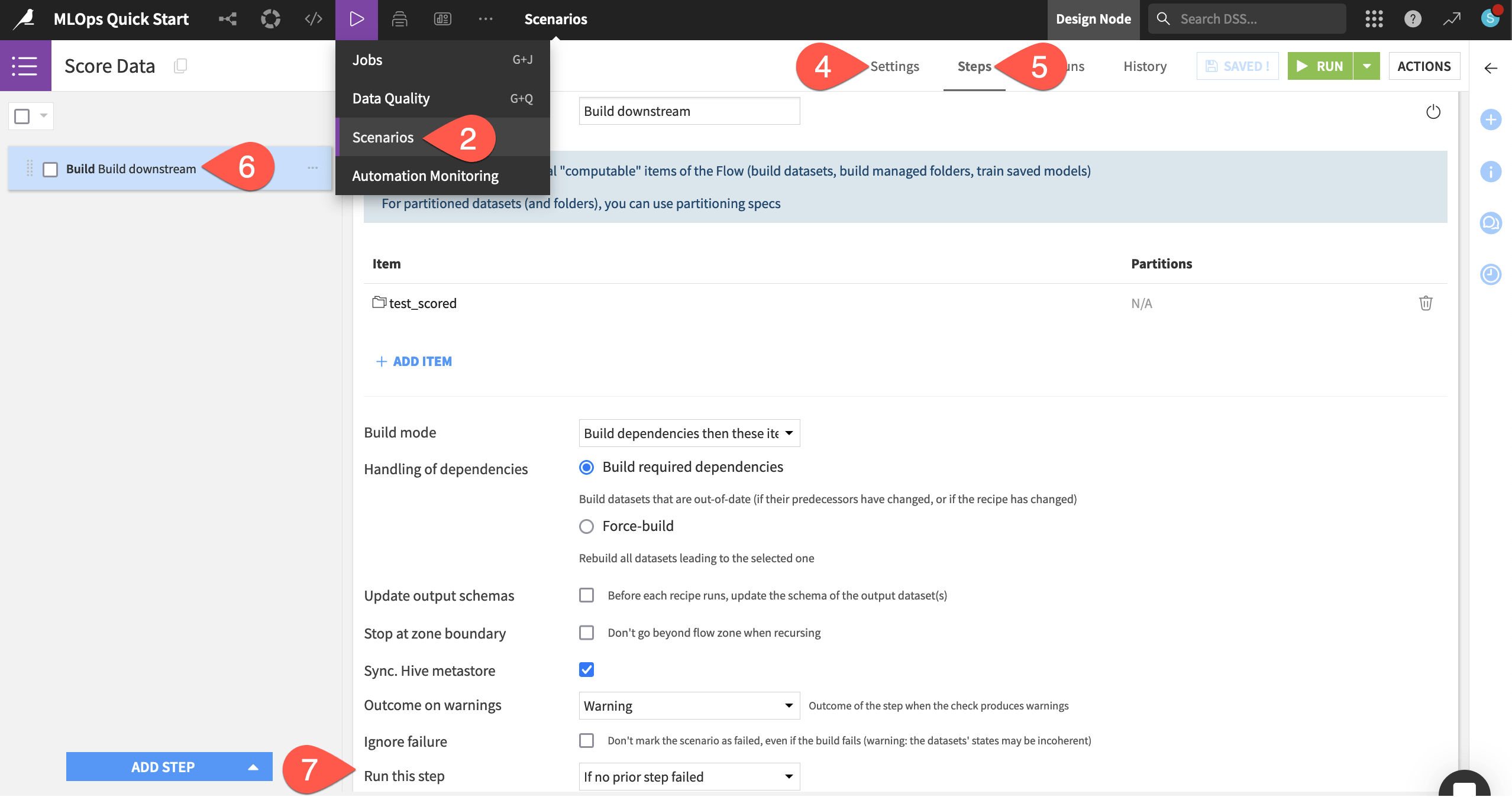This screenshot has height=797, width=1512.
Task: Uncheck the Sync. Hive metastore checkbox
Action: [x=586, y=670]
